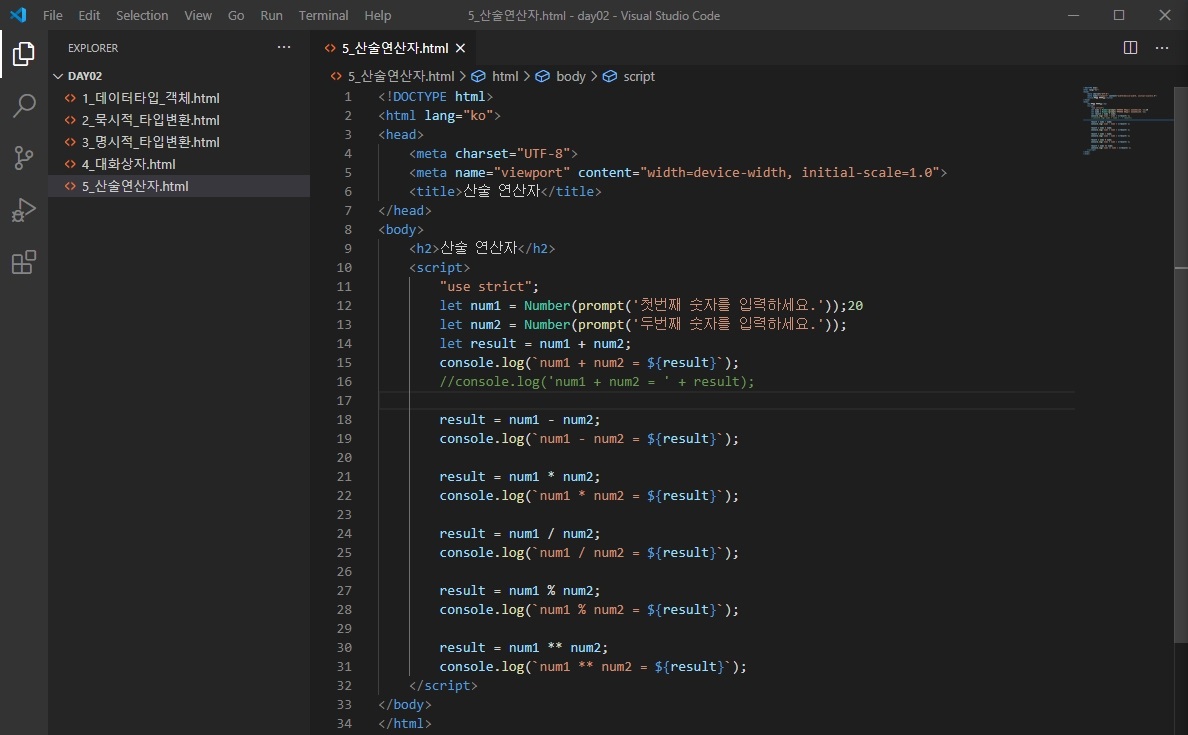The width and height of the screenshot is (1188, 735).
Task: Open Explorer panel more actions ellipsis
Action: click(284, 47)
